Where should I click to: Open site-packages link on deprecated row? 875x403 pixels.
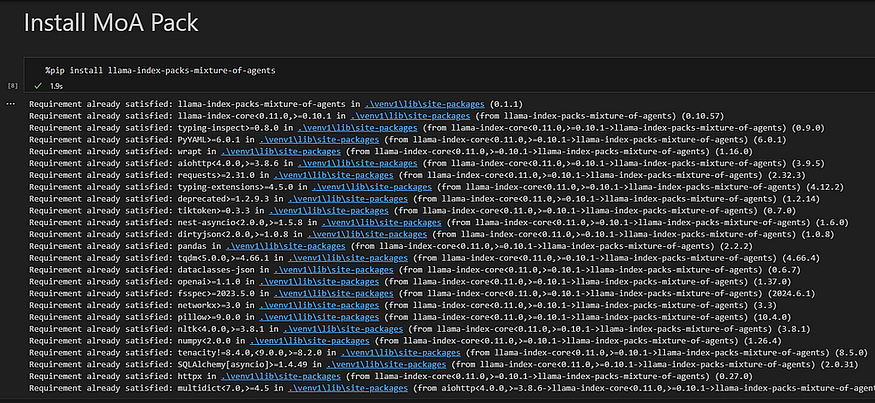(x=348, y=199)
